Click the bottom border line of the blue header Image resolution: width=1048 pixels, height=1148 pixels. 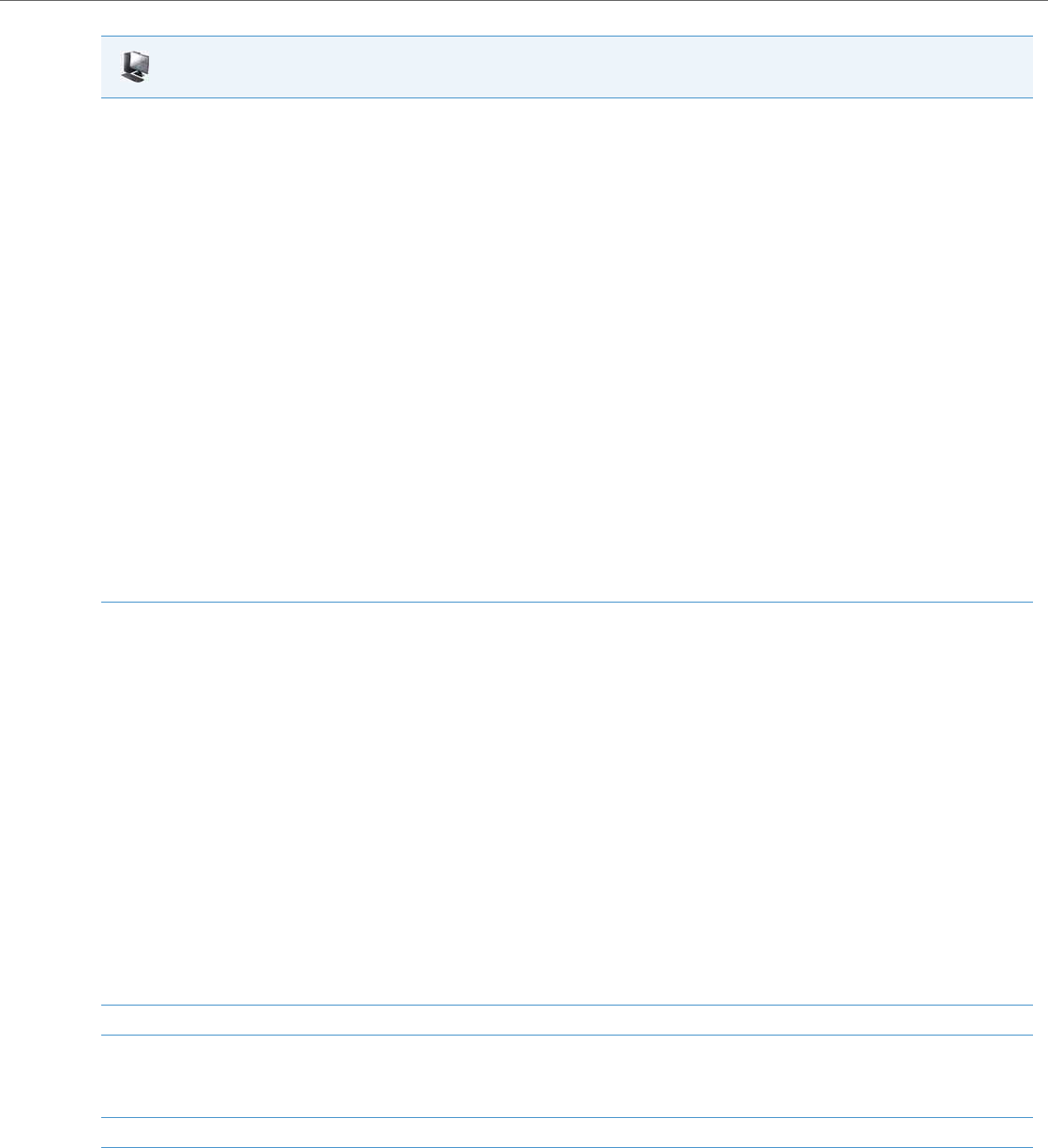coord(566,97)
